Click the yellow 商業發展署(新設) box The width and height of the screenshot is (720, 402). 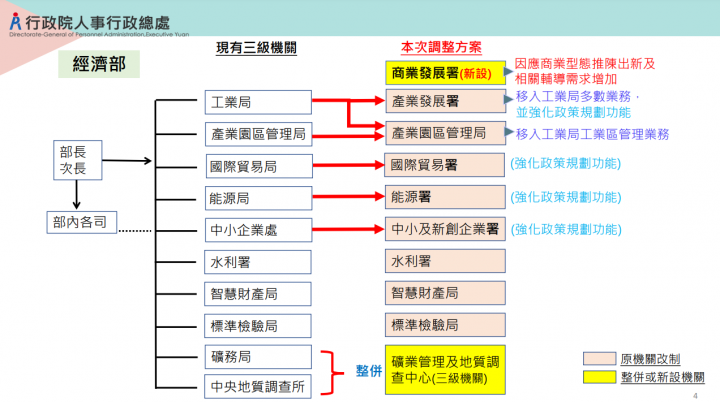445,73
